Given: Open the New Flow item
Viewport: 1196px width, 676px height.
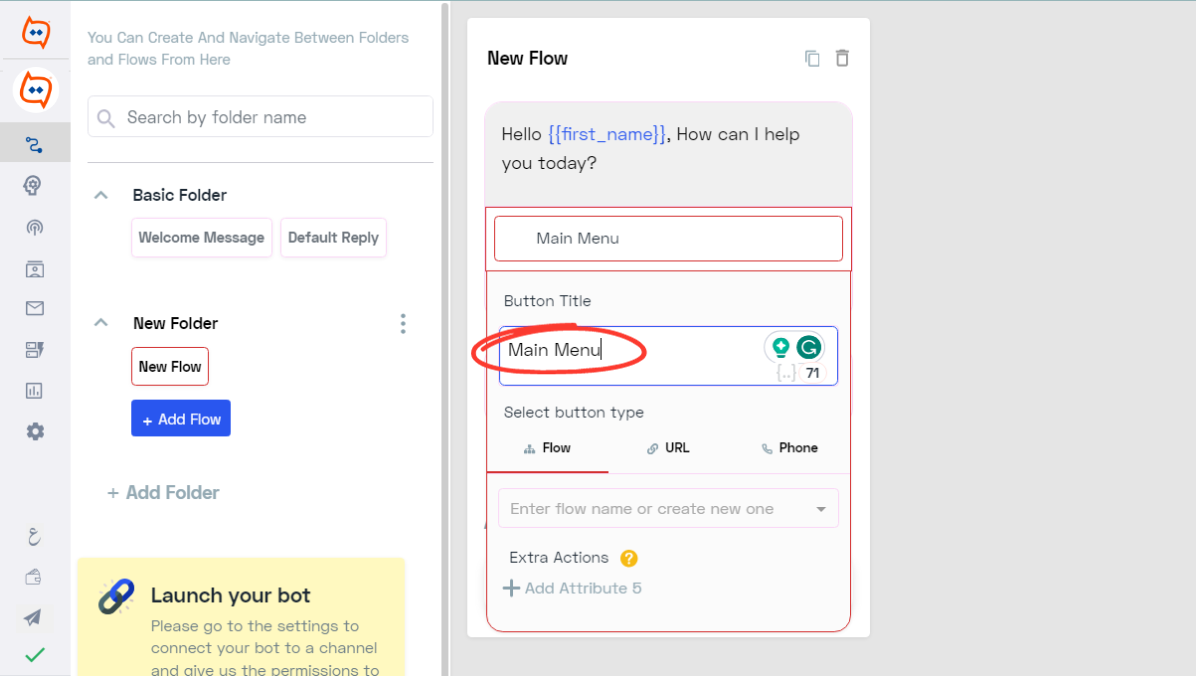Looking at the screenshot, I should (x=170, y=367).
